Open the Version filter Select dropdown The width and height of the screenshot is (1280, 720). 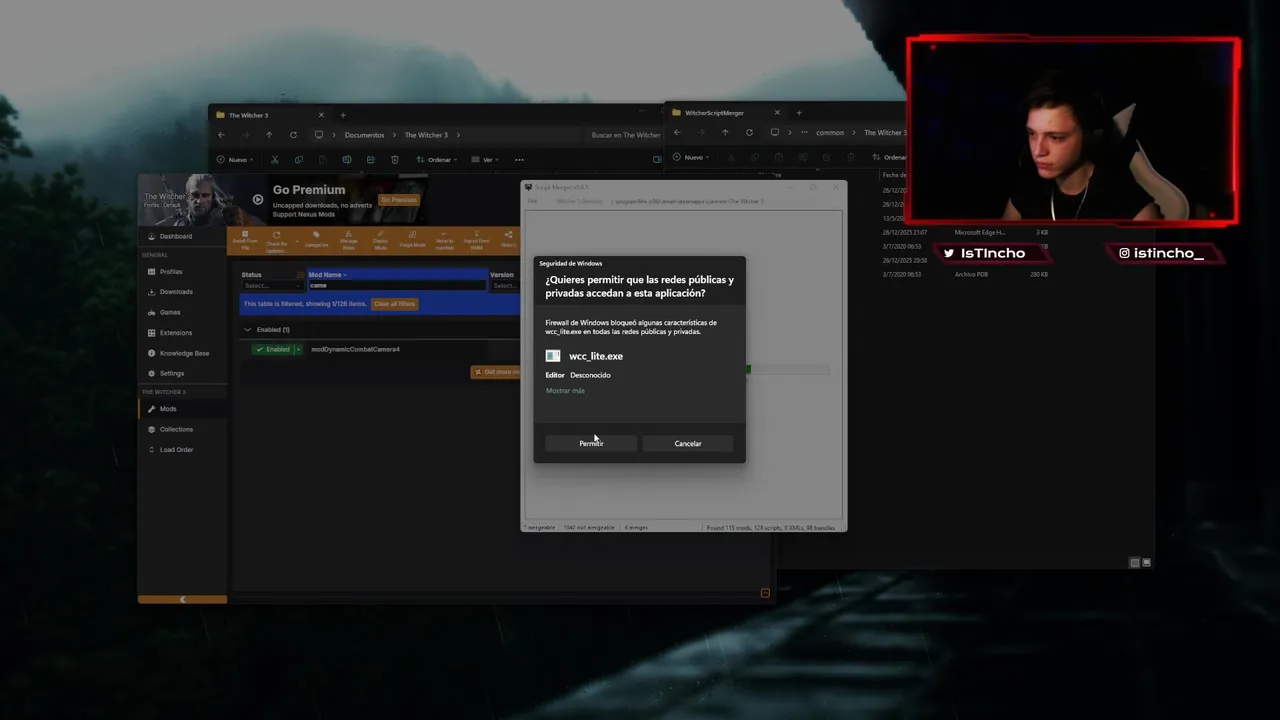504,286
